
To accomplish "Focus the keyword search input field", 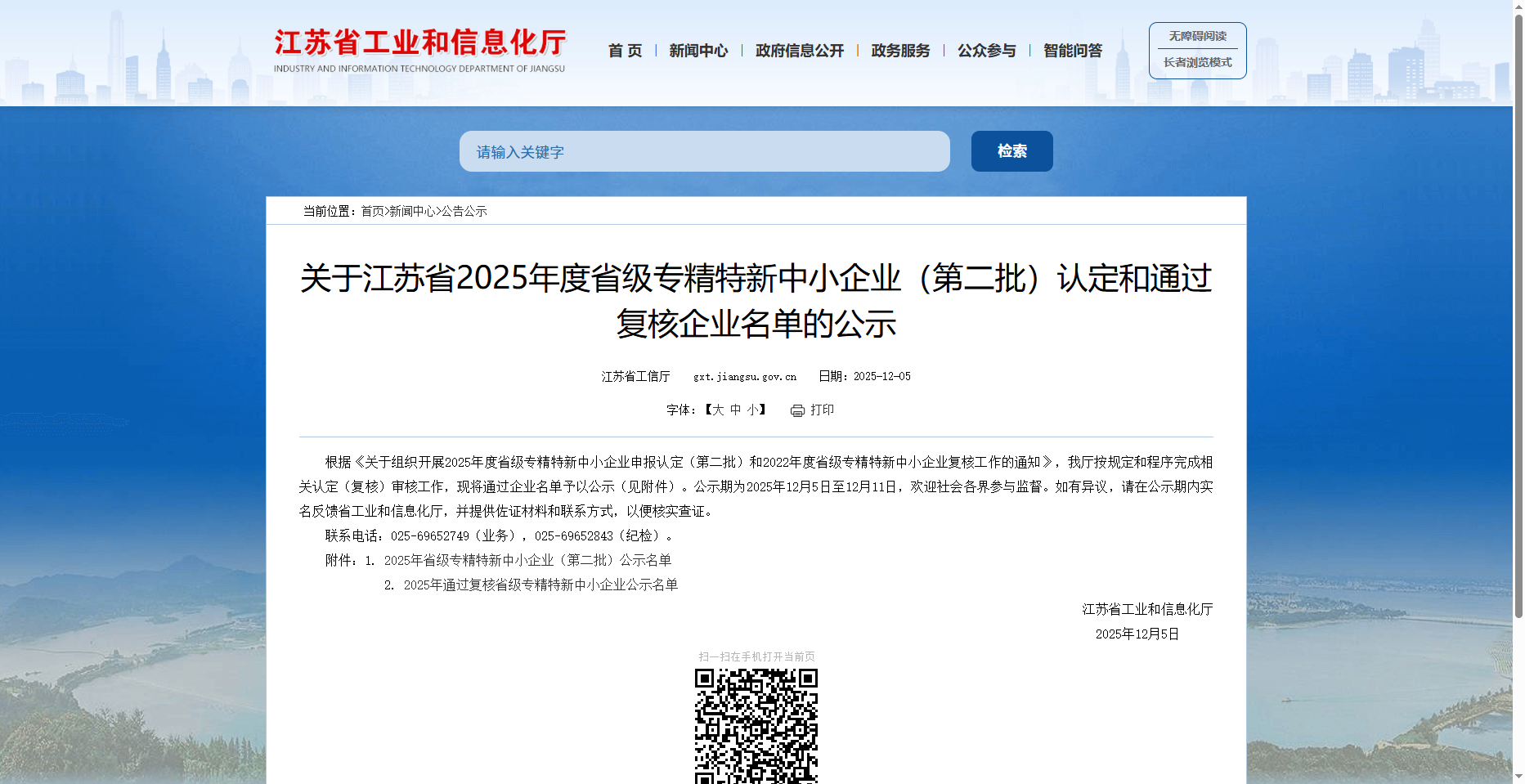I will (x=704, y=151).
